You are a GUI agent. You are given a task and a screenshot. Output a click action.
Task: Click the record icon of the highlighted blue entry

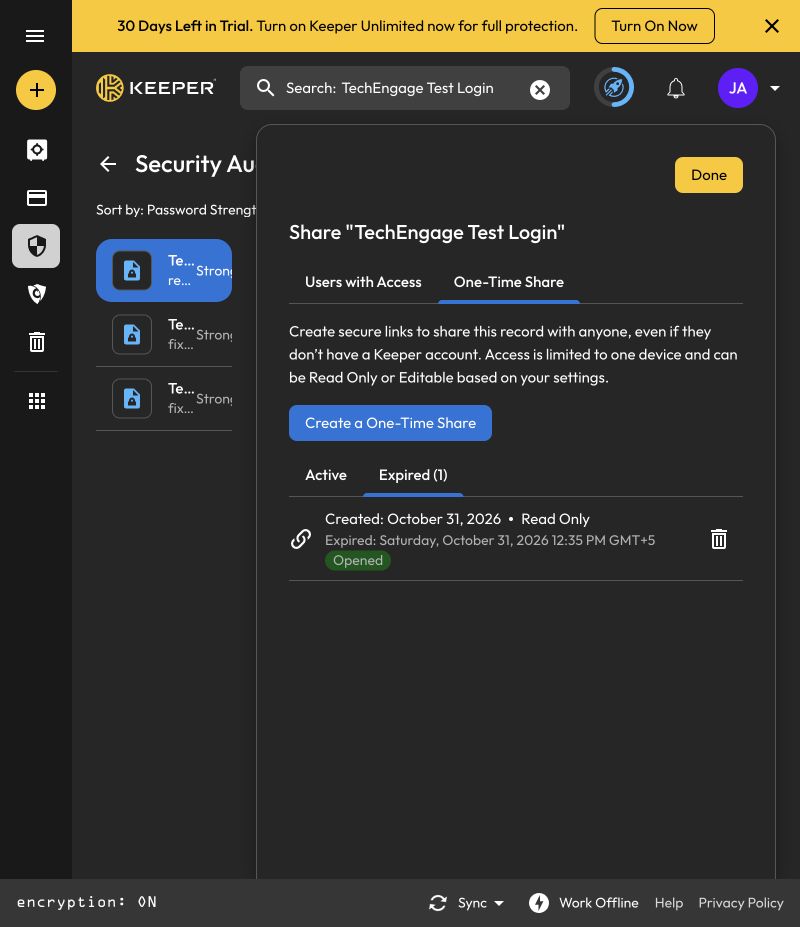(132, 270)
